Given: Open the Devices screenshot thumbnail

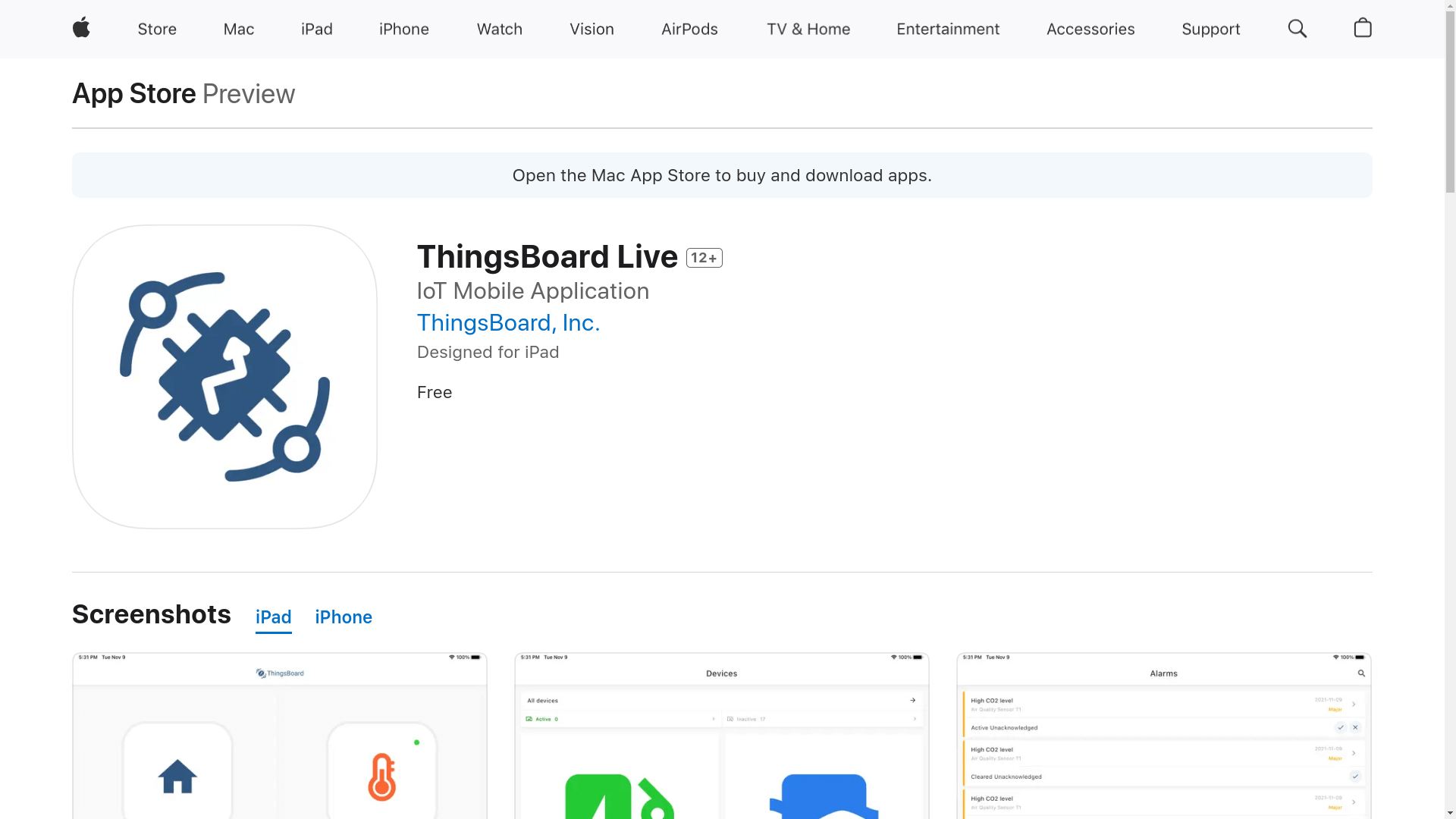Looking at the screenshot, I should point(721,736).
